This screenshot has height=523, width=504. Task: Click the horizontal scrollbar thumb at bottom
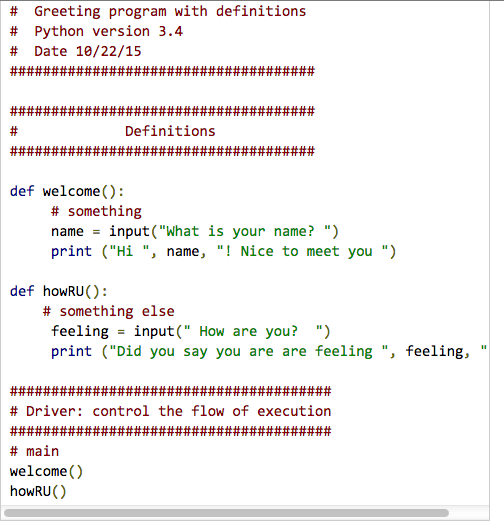click(226, 513)
